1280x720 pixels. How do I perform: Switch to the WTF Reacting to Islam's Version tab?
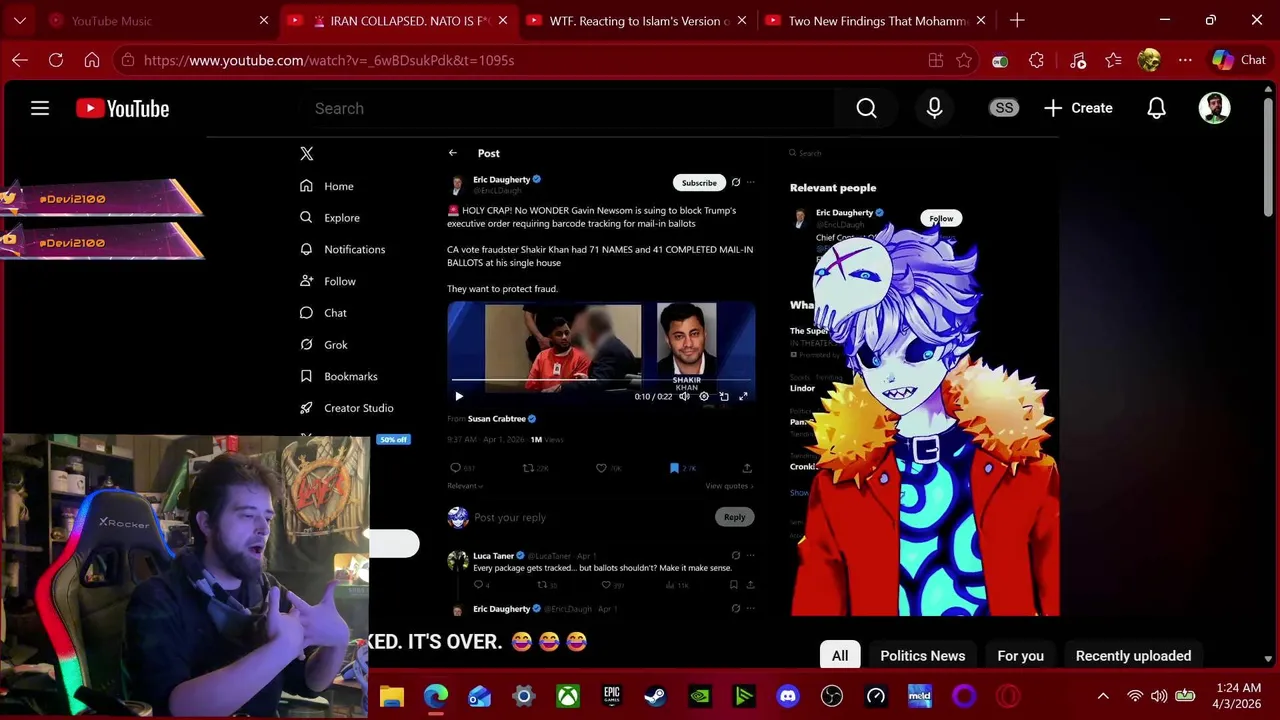click(630, 20)
